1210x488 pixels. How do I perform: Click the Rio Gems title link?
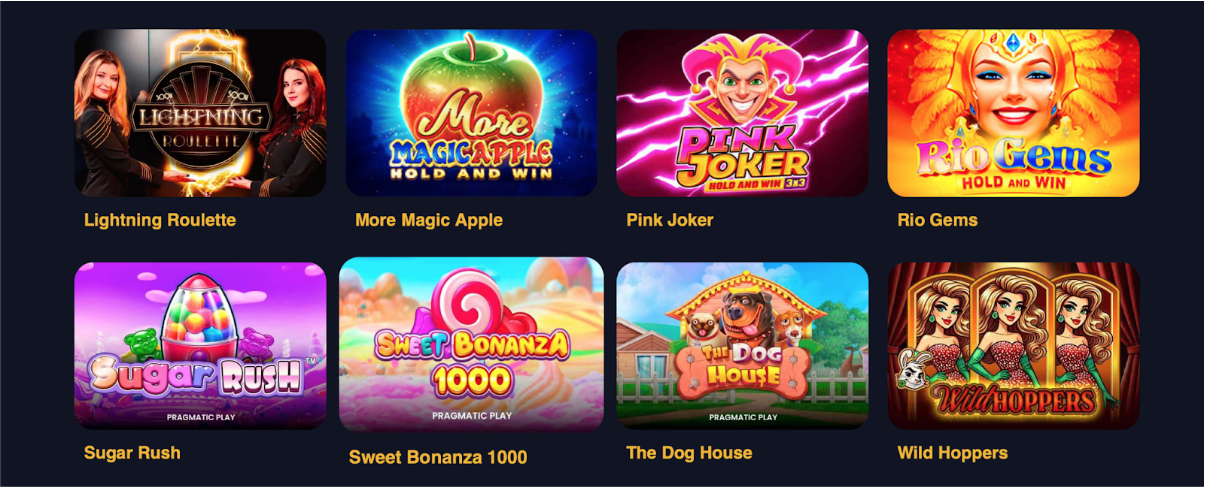click(938, 220)
